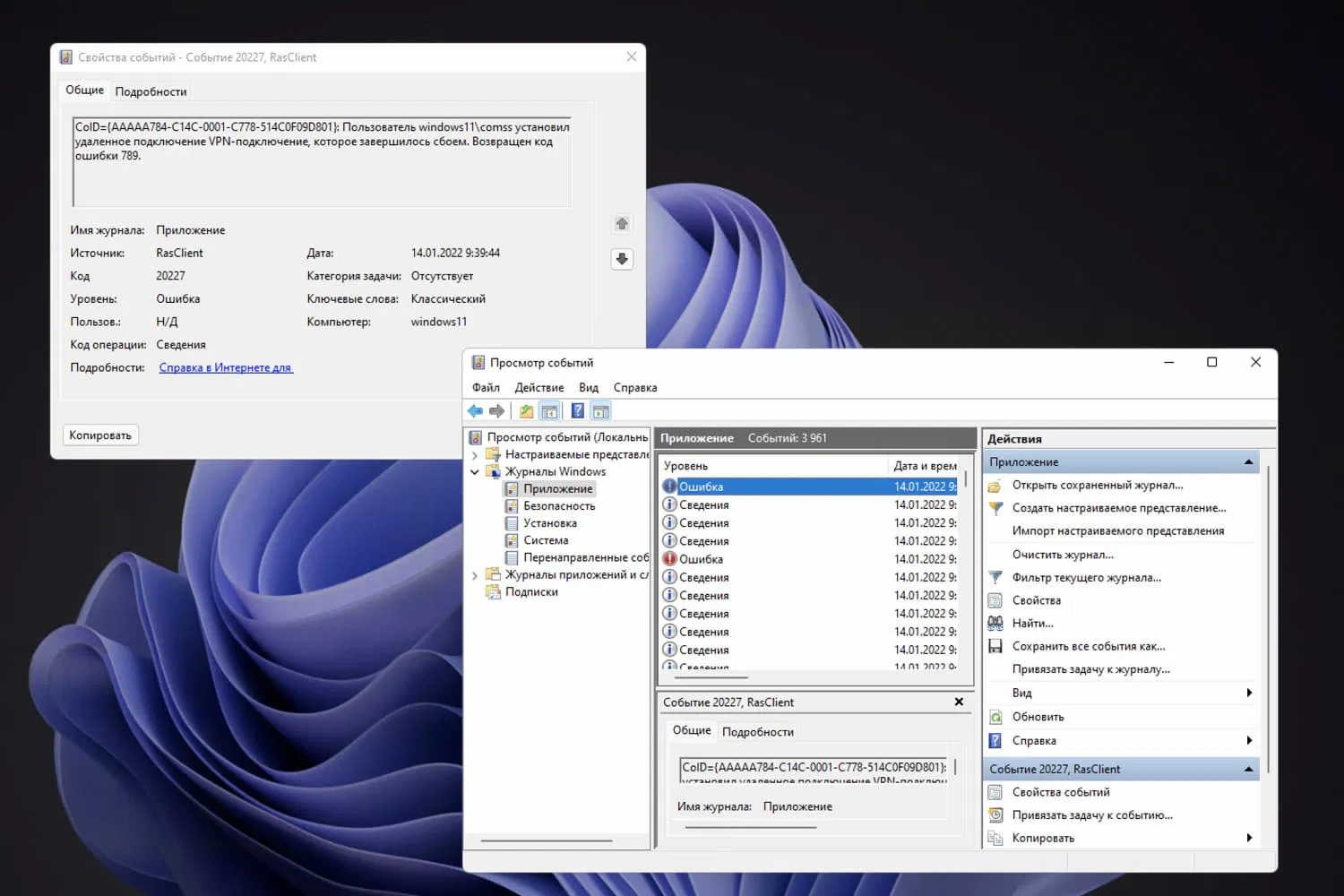Click the Свойства событий icon
This screenshot has height=896, width=1344.
point(995,792)
